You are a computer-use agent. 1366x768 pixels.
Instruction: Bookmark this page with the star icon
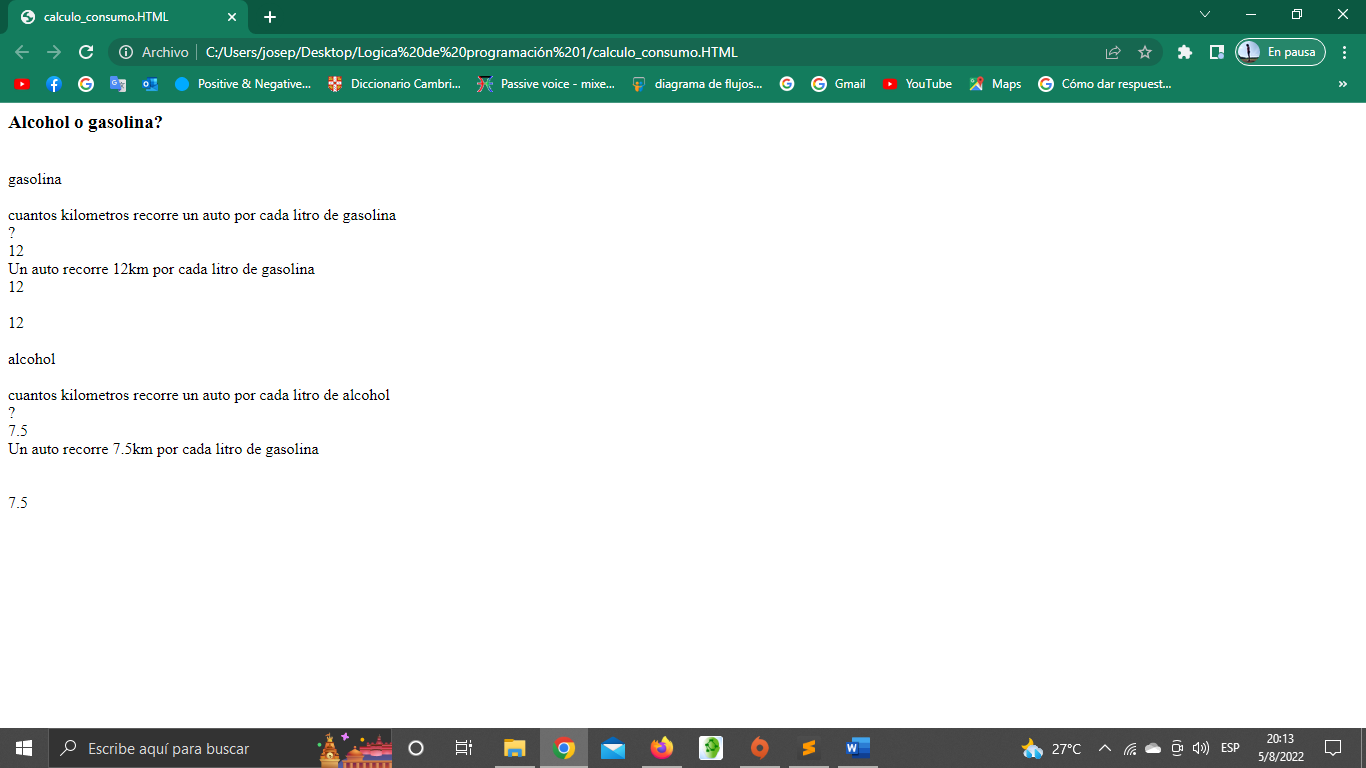tap(1145, 52)
